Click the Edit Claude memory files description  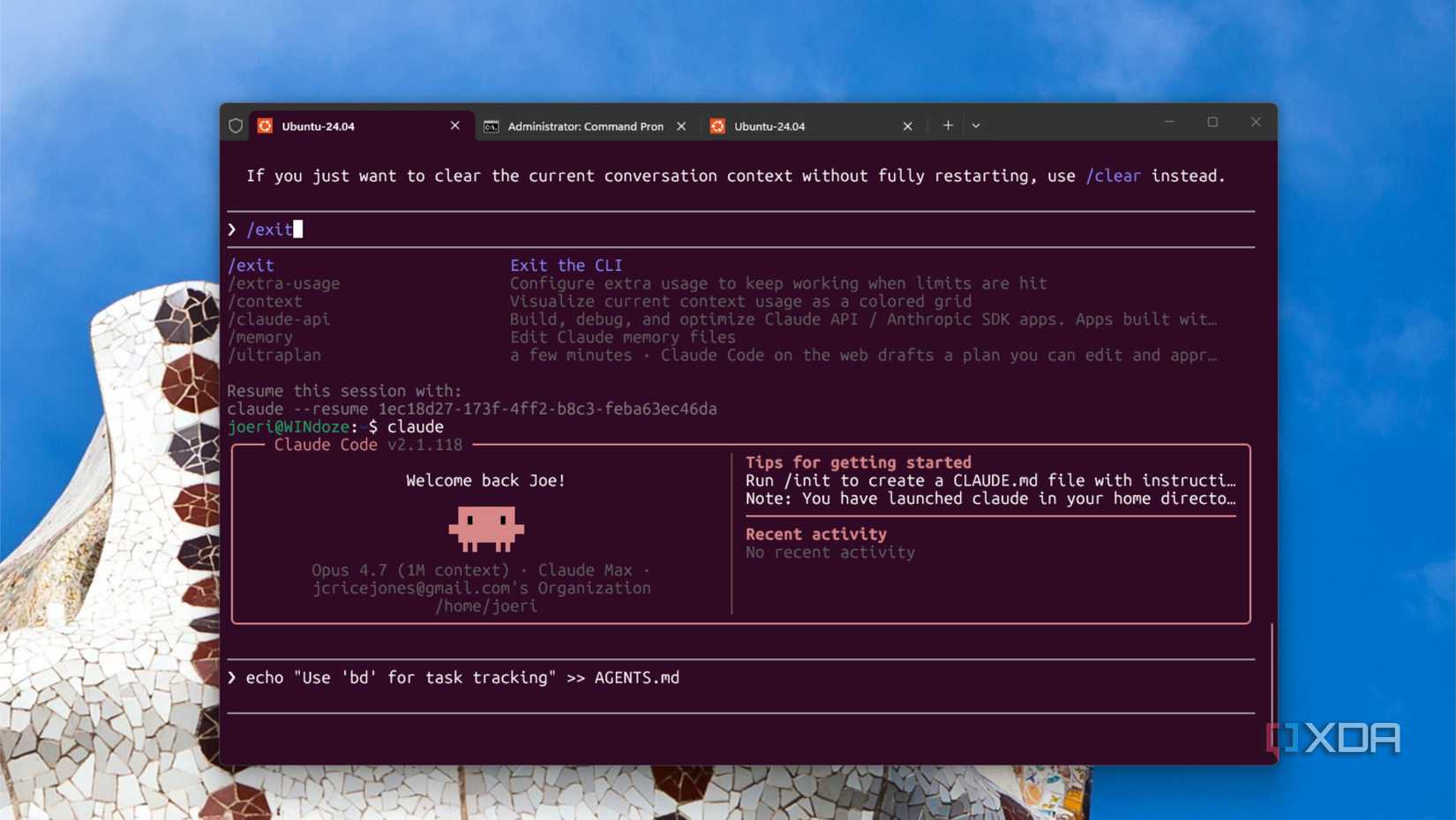click(622, 337)
